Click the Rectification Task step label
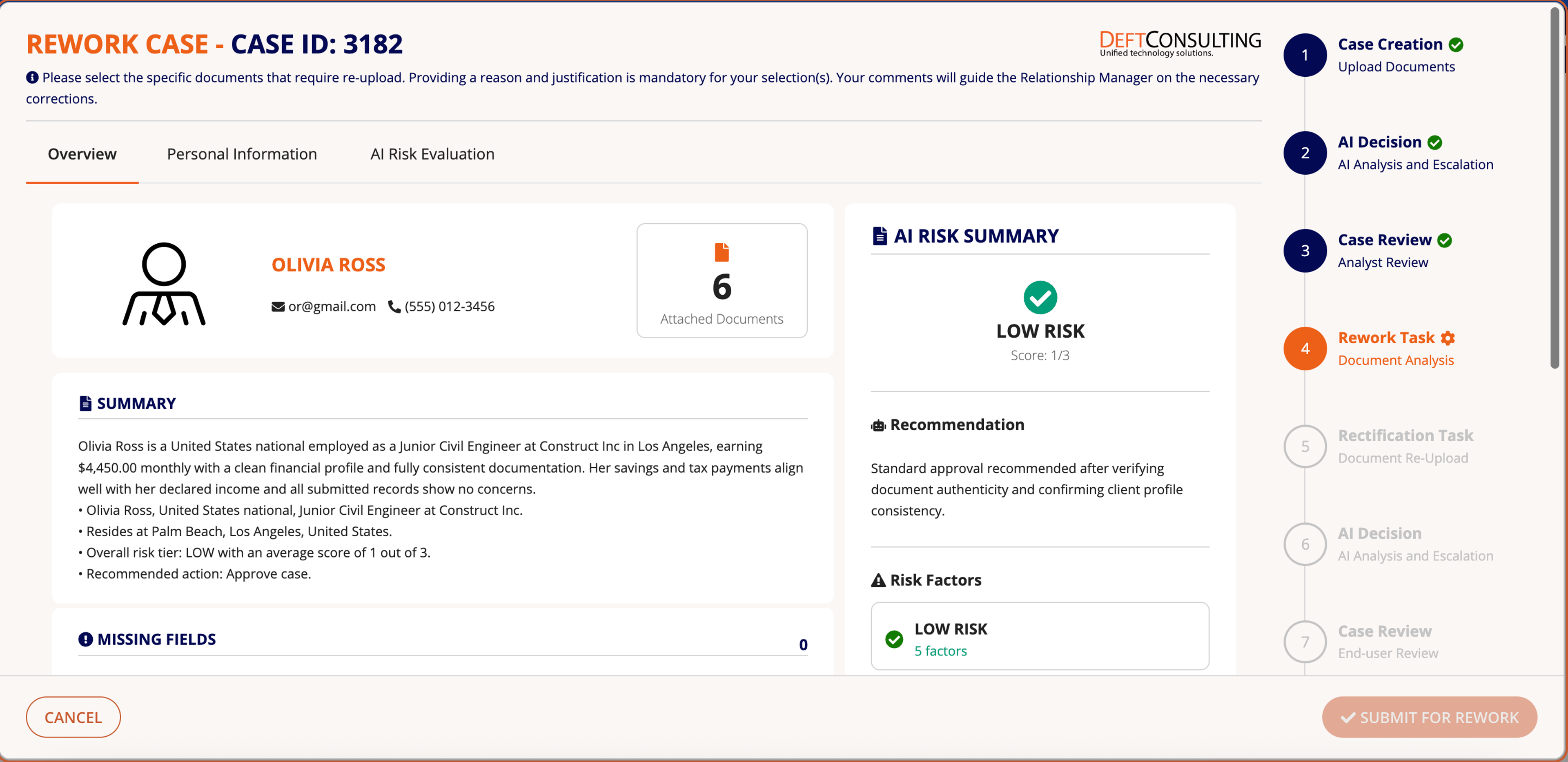 coord(1405,436)
